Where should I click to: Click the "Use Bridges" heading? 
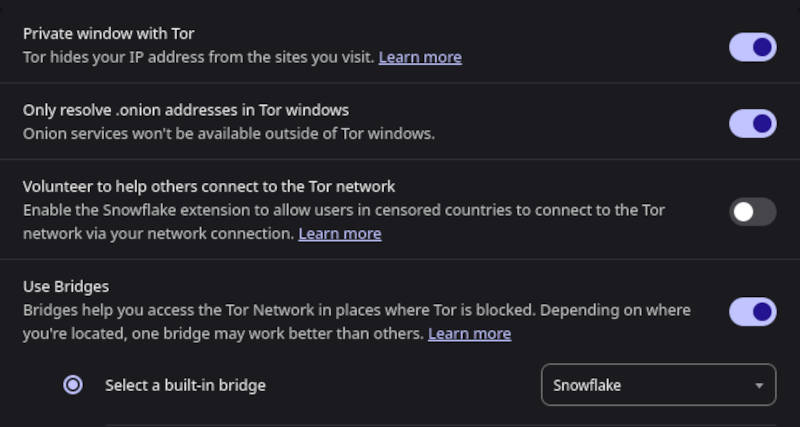[66, 286]
